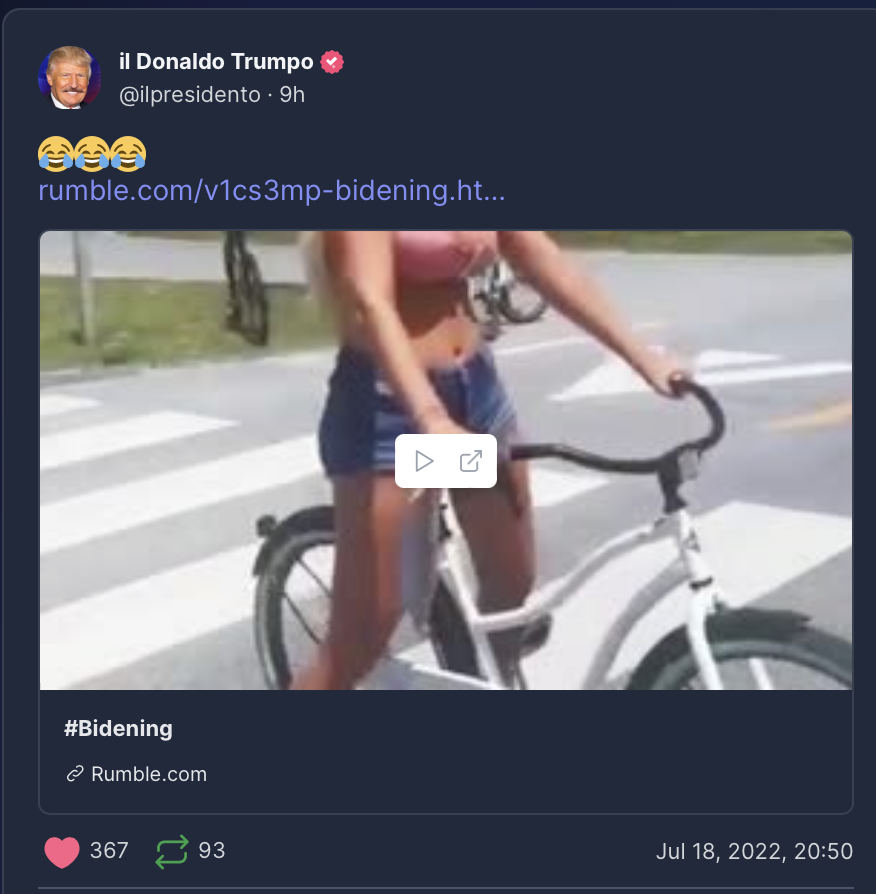
Task: Click the pink verified badge
Action: [332, 62]
